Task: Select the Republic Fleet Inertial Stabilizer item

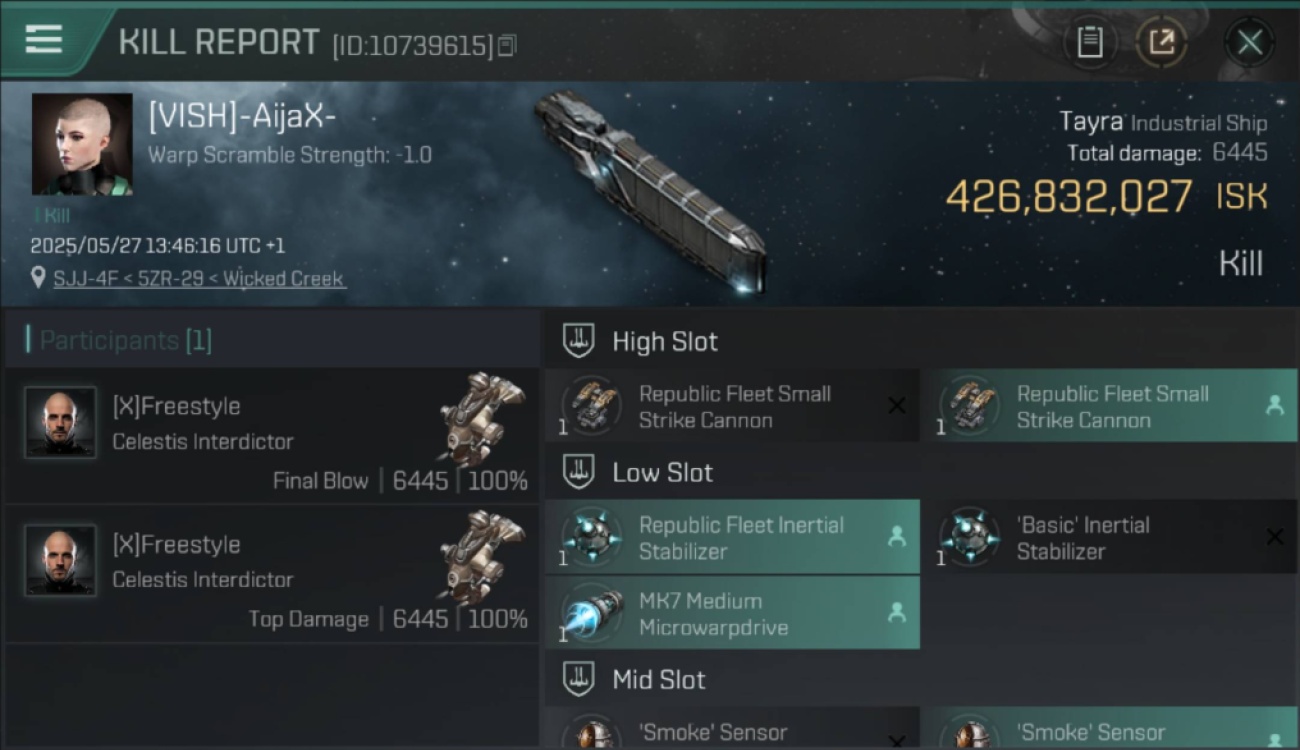Action: point(732,537)
